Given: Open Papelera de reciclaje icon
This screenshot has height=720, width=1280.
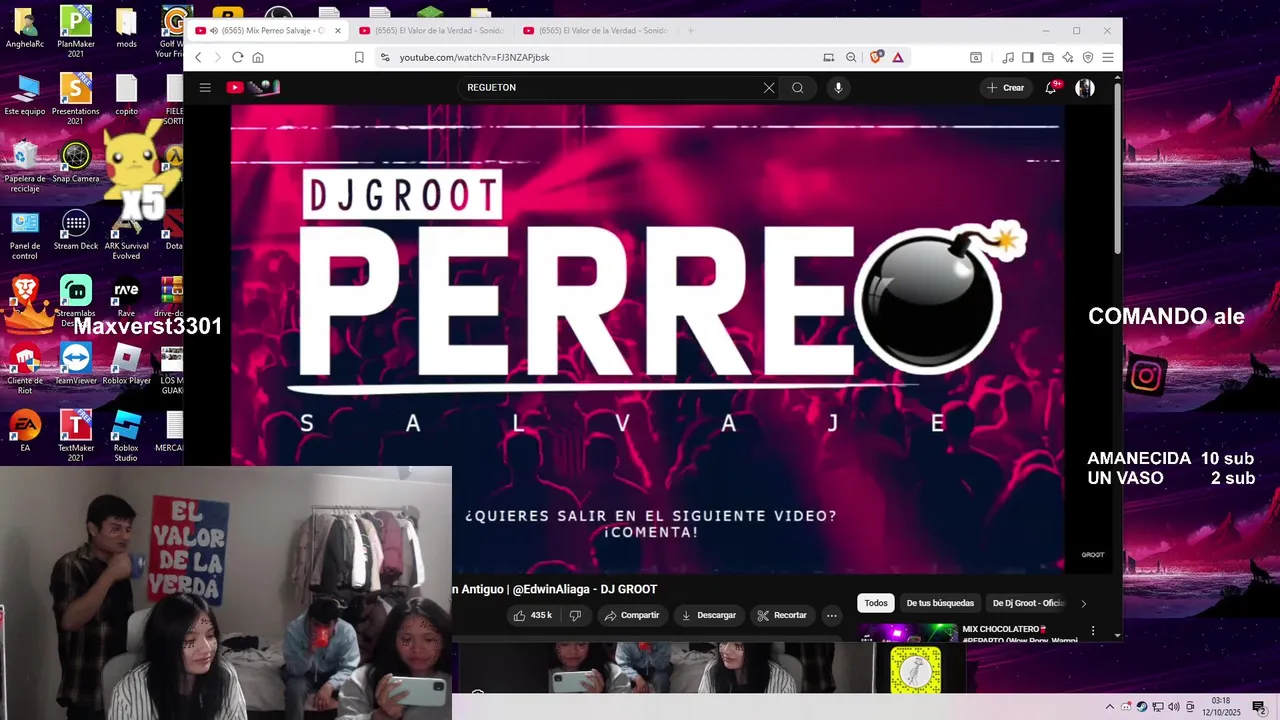Looking at the screenshot, I should pyautogui.click(x=25, y=166).
